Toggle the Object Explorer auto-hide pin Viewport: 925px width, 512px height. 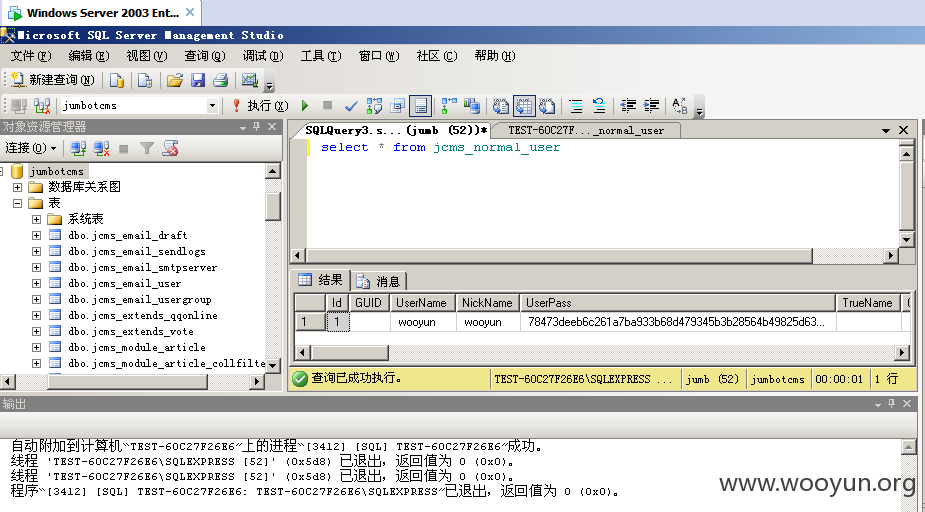click(257, 126)
